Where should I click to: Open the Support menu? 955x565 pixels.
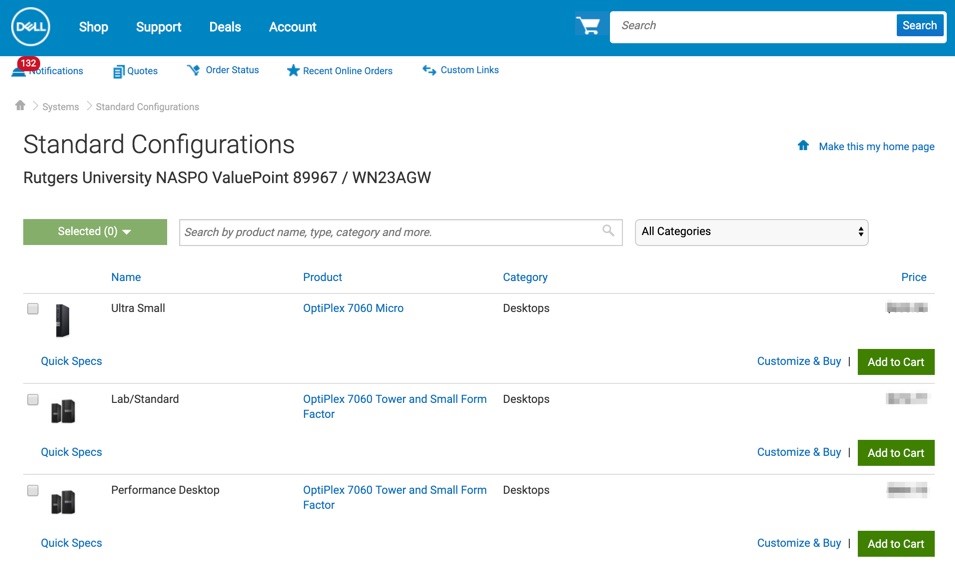tap(158, 27)
